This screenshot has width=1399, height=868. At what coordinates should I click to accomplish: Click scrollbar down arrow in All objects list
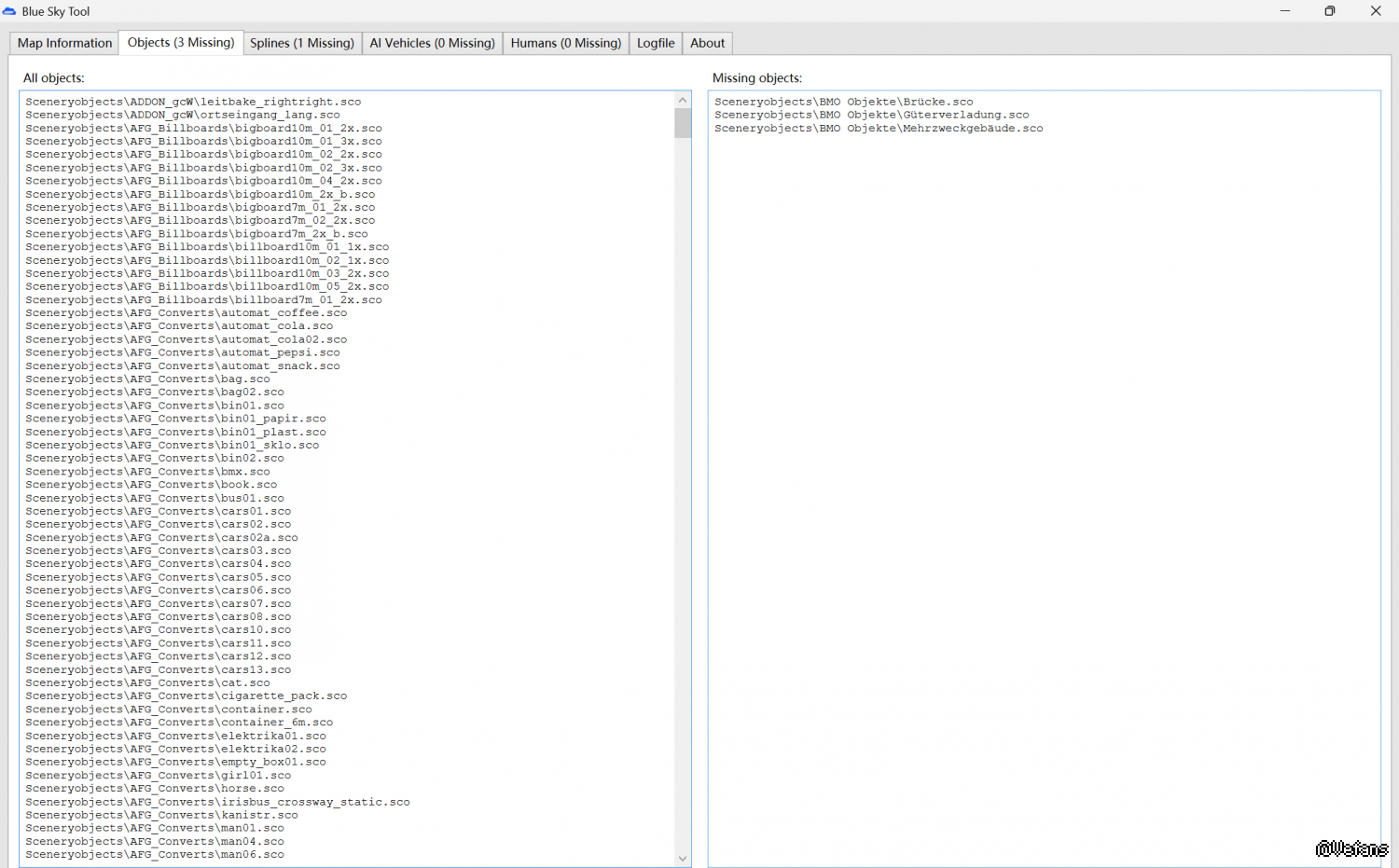683,859
